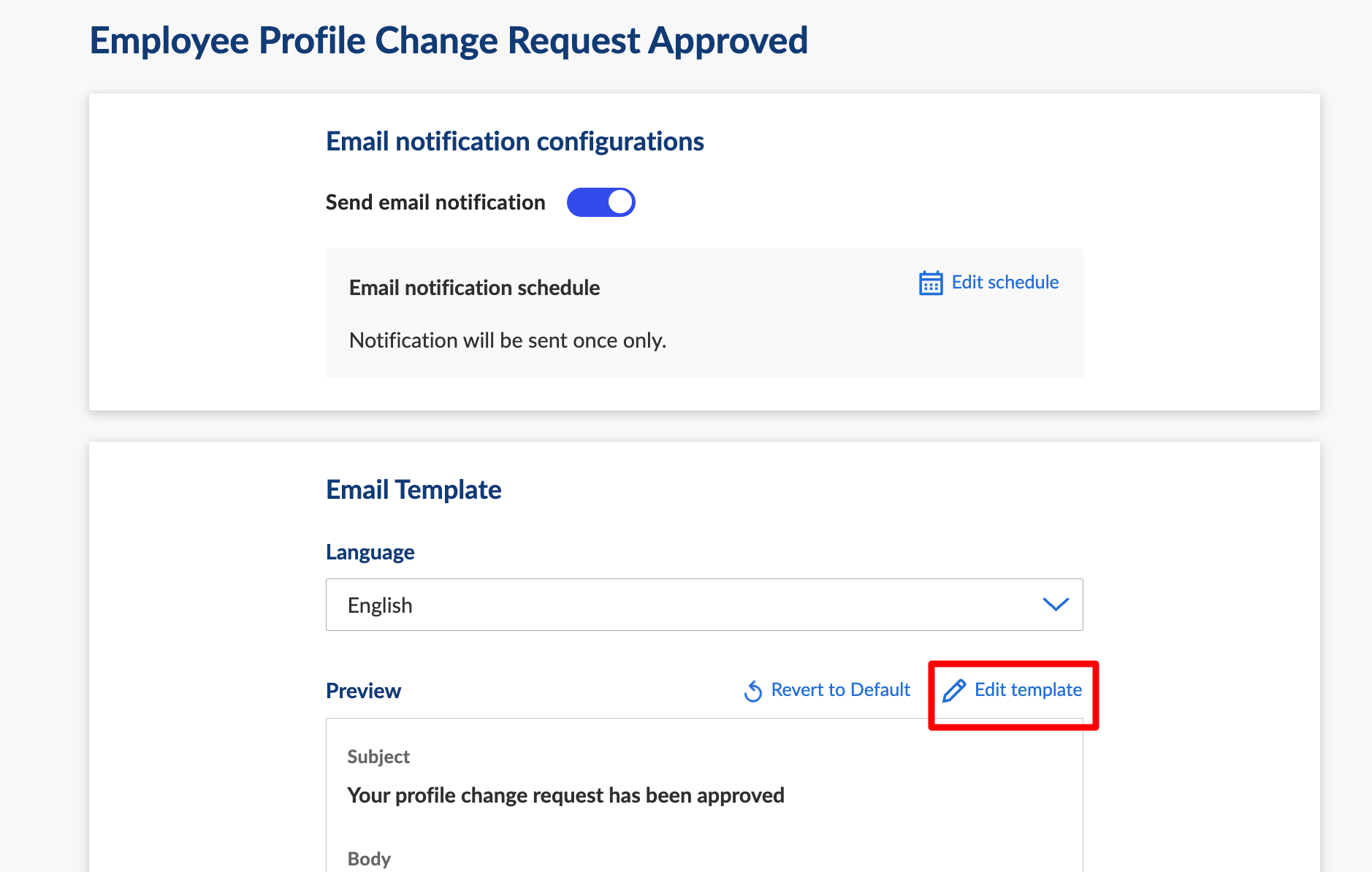The image size is (1372, 872).
Task: Click the Language field label
Action: [x=370, y=552]
